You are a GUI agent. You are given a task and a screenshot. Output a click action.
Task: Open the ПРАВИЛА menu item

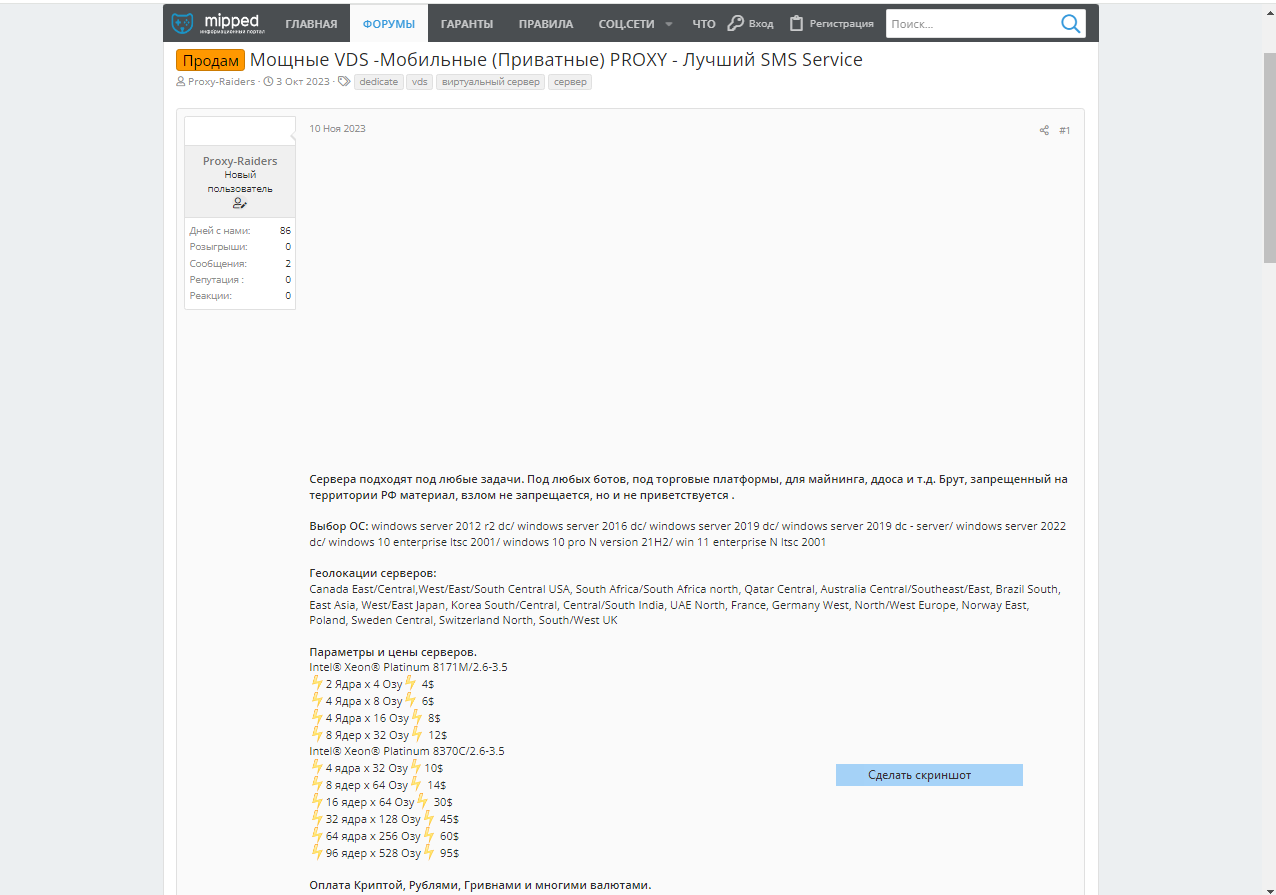tap(546, 24)
